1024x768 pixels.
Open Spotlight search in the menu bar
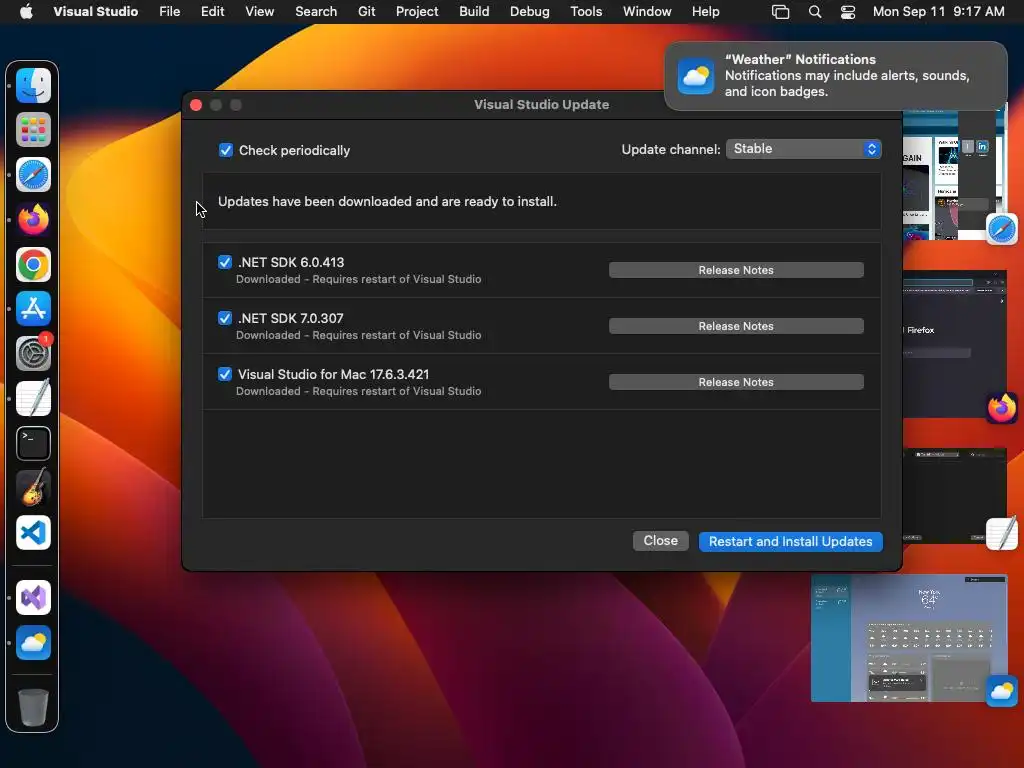click(x=814, y=11)
